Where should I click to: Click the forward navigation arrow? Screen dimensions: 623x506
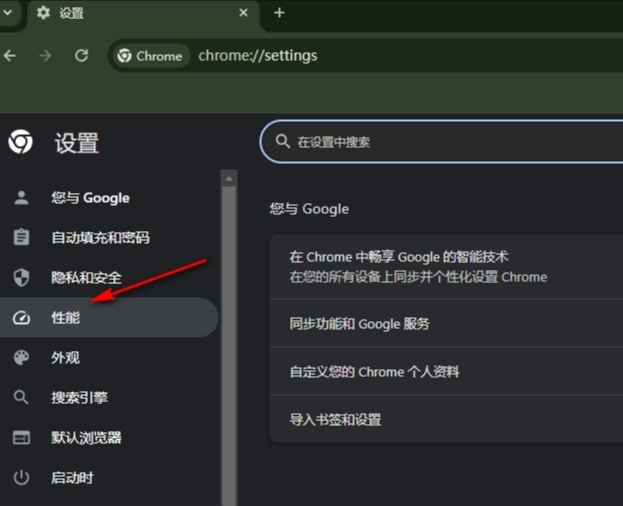tap(45, 56)
